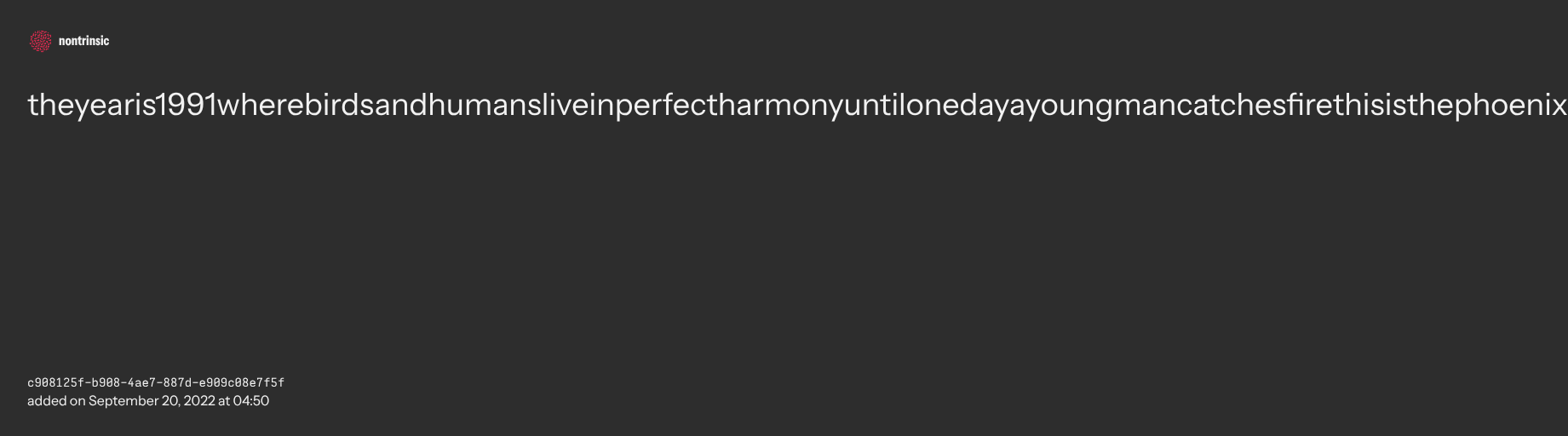
Task: Click "September" in the added-on date
Action: point(123,401)
